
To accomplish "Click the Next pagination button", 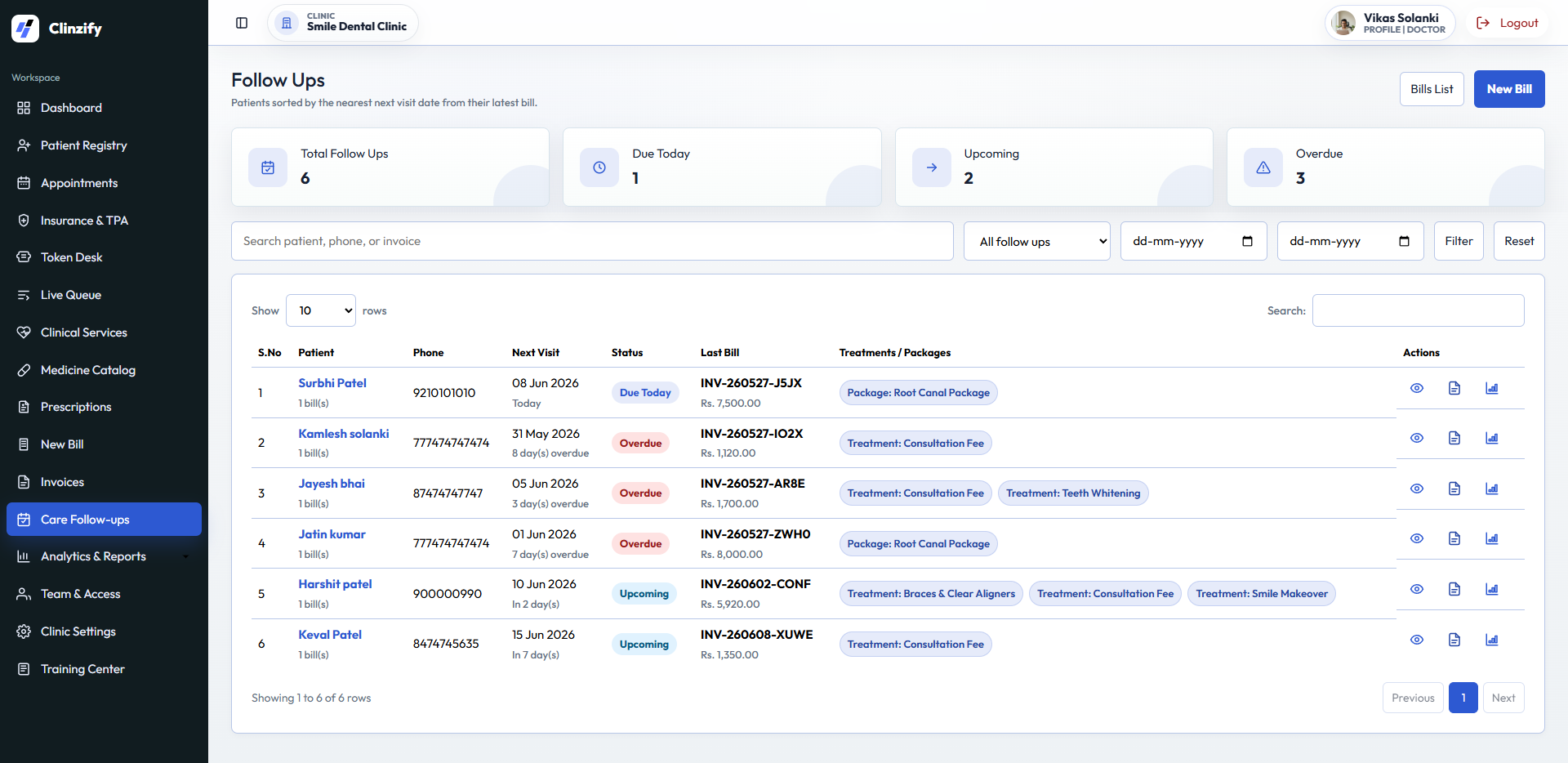I will coord(1503,698).
